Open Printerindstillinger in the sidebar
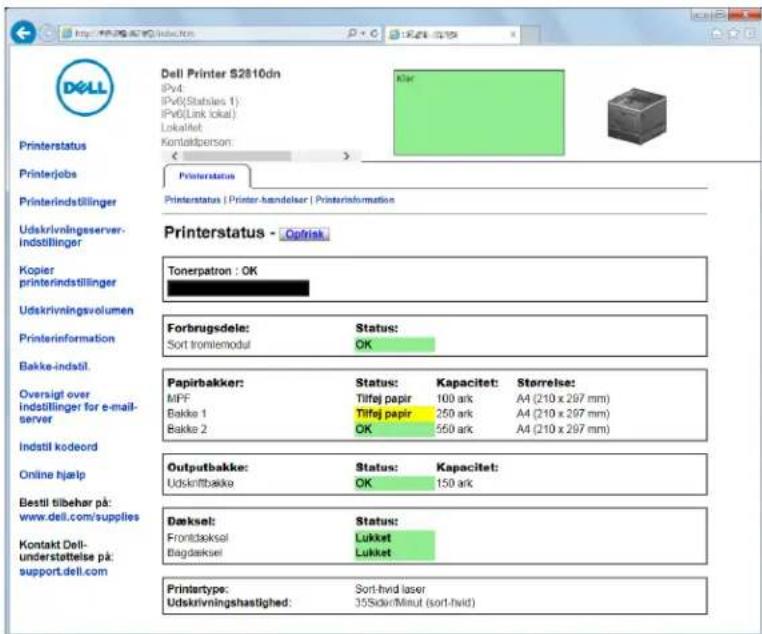Viewport: 762px width, 634px height. 68,202
